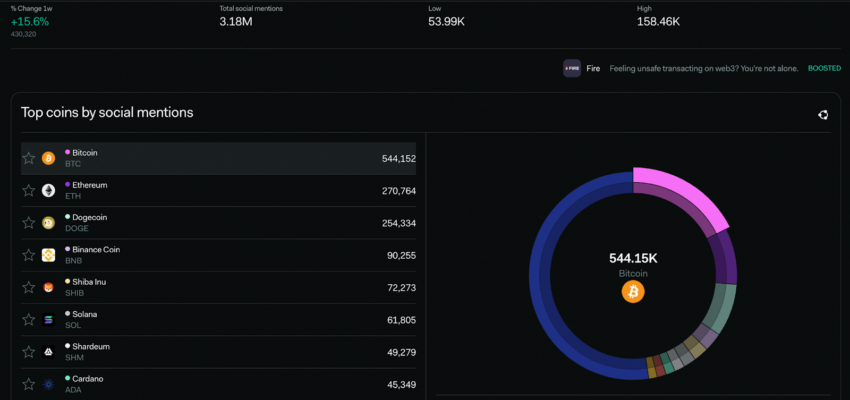
Task: Toggle the Shardeum favorite star
Action: click(x=29, y=352)
